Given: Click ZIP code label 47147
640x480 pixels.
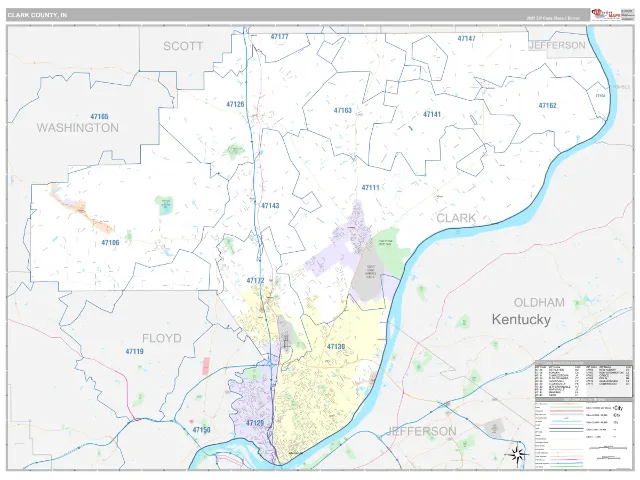Looking at the screenshot, I should pos(467,38).
